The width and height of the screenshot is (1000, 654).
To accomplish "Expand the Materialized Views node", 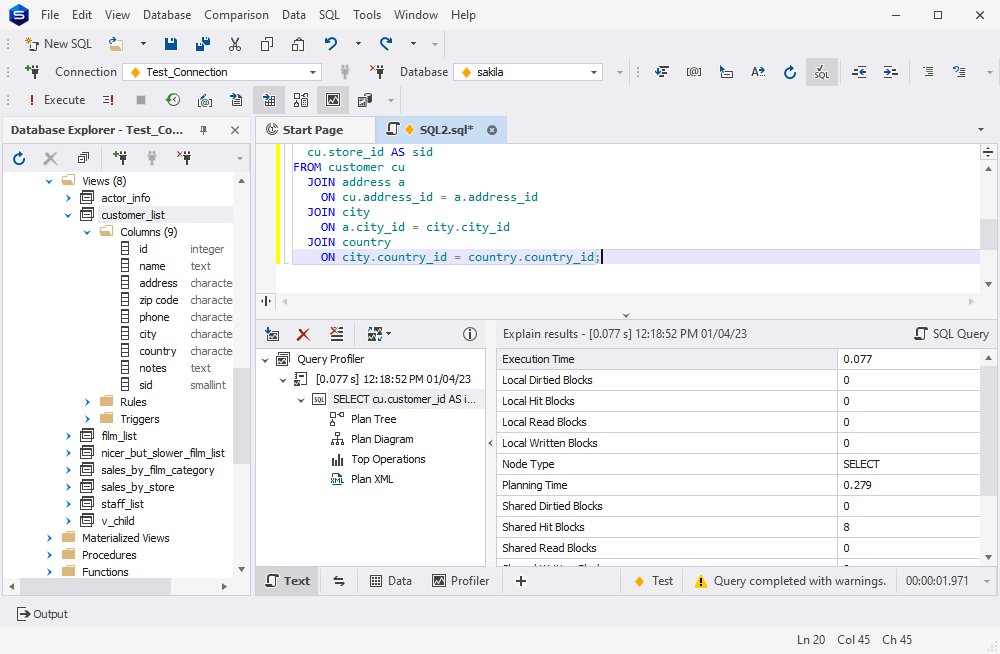I will pyautogui.click(x=48, y=537).
